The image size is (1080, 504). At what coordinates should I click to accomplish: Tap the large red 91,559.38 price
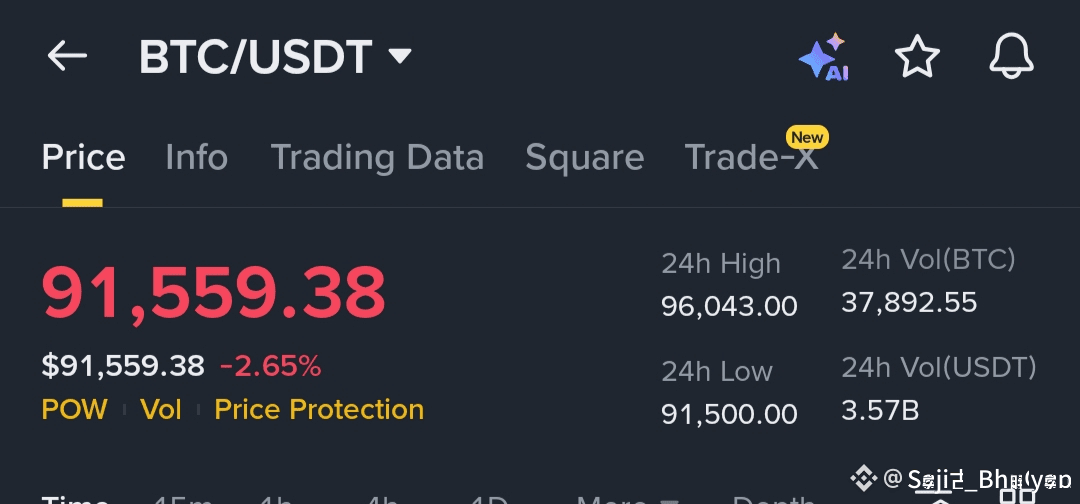213,293
